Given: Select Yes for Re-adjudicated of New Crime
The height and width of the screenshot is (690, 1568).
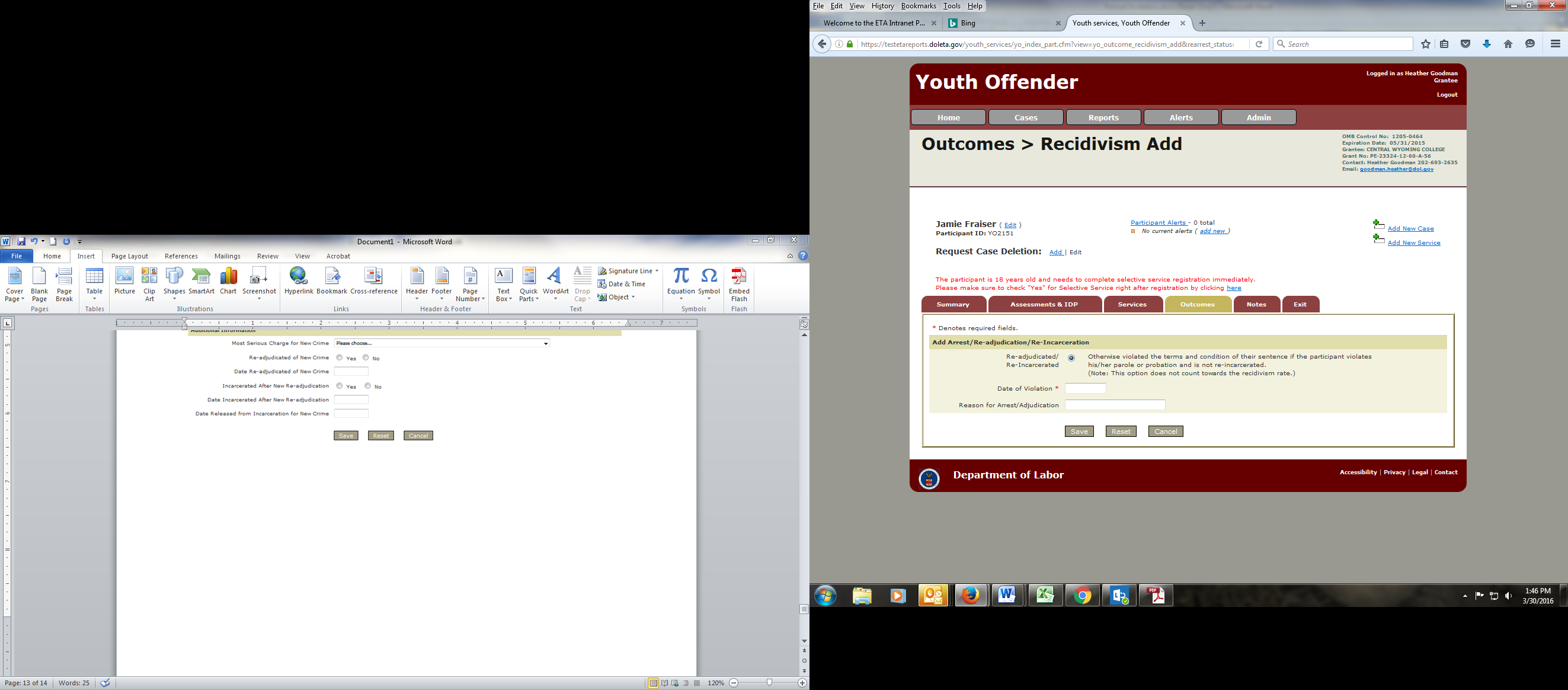Looking at the screenshot, I should tap(340, 357).
